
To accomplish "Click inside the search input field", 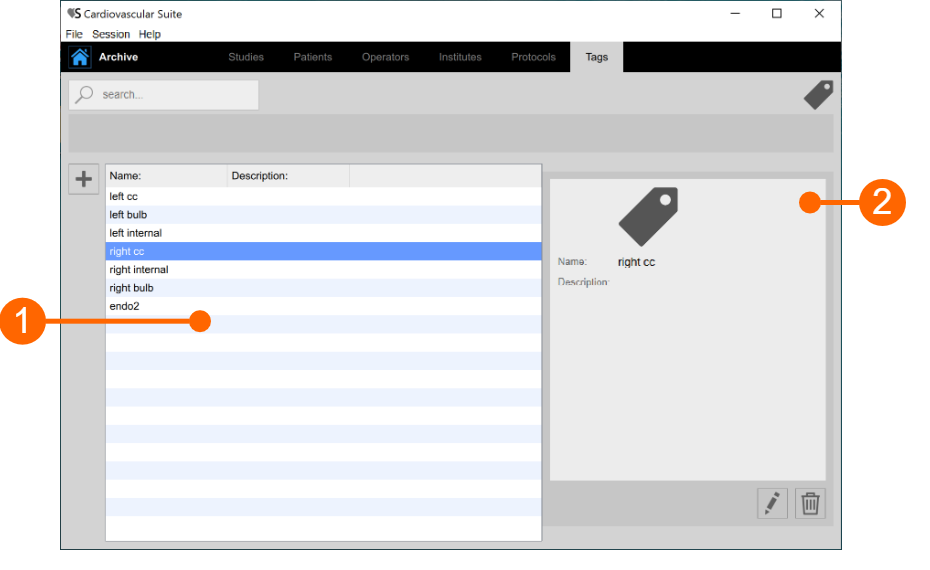I will (x=175, y=95).
